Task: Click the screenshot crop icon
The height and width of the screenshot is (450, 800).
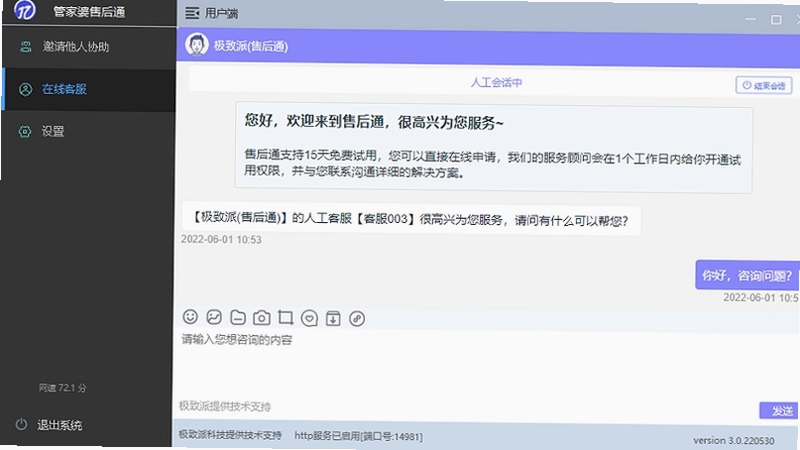Action: pyautogui.click(x=285, y=318)
